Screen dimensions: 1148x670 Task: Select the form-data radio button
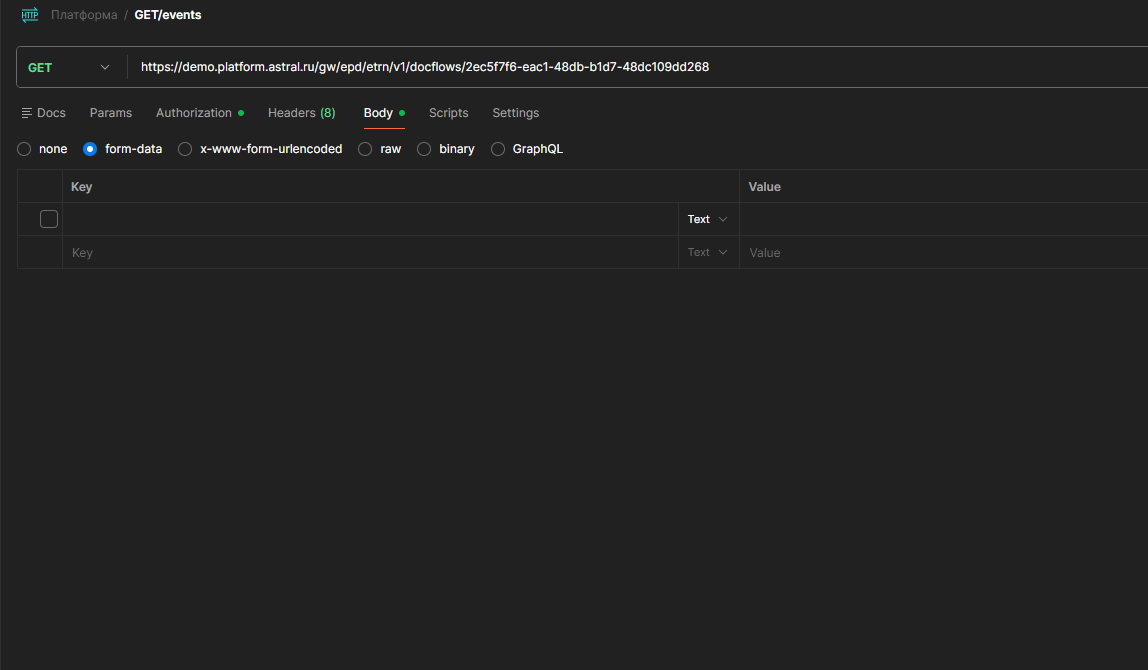90,149
